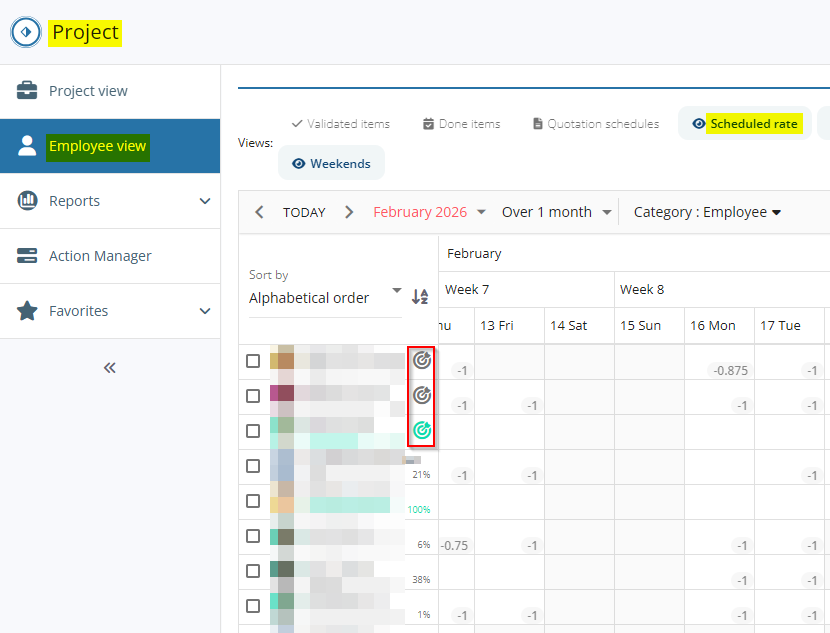
Task: Click the first row's gray target icon
Action: (x=422, y=360)
